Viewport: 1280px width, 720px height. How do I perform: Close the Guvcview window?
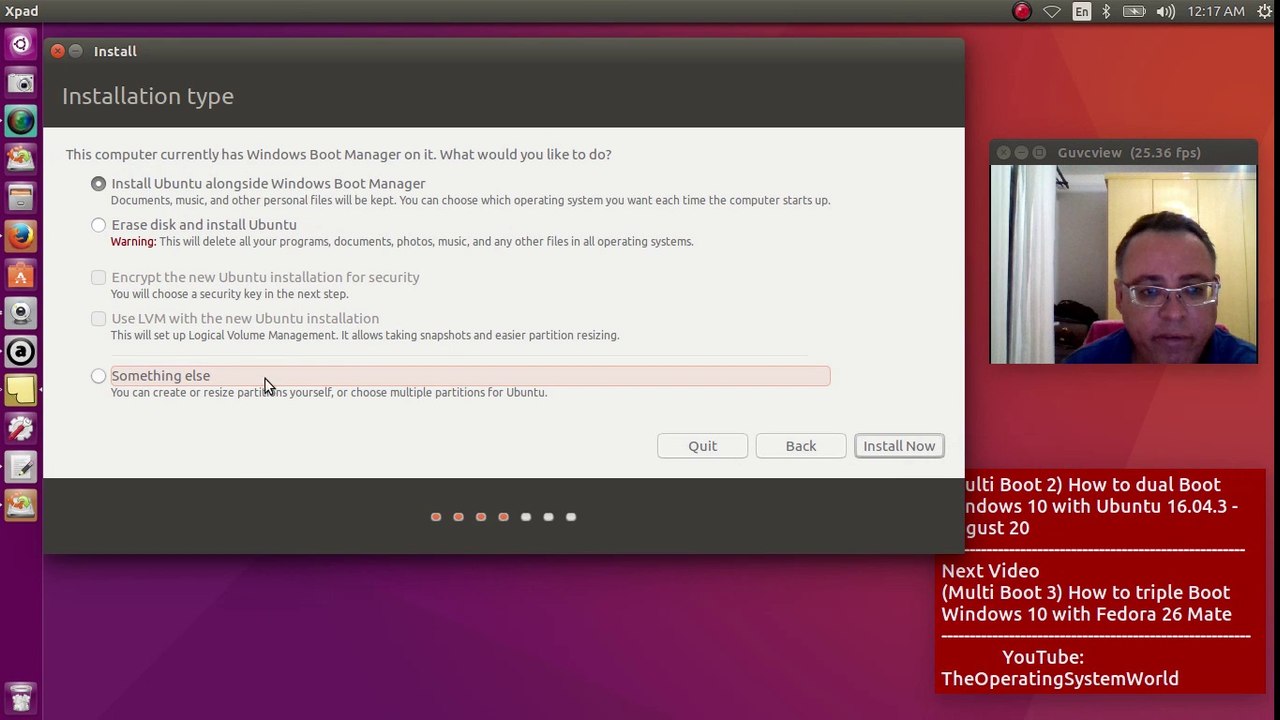tap(1003, 153)
